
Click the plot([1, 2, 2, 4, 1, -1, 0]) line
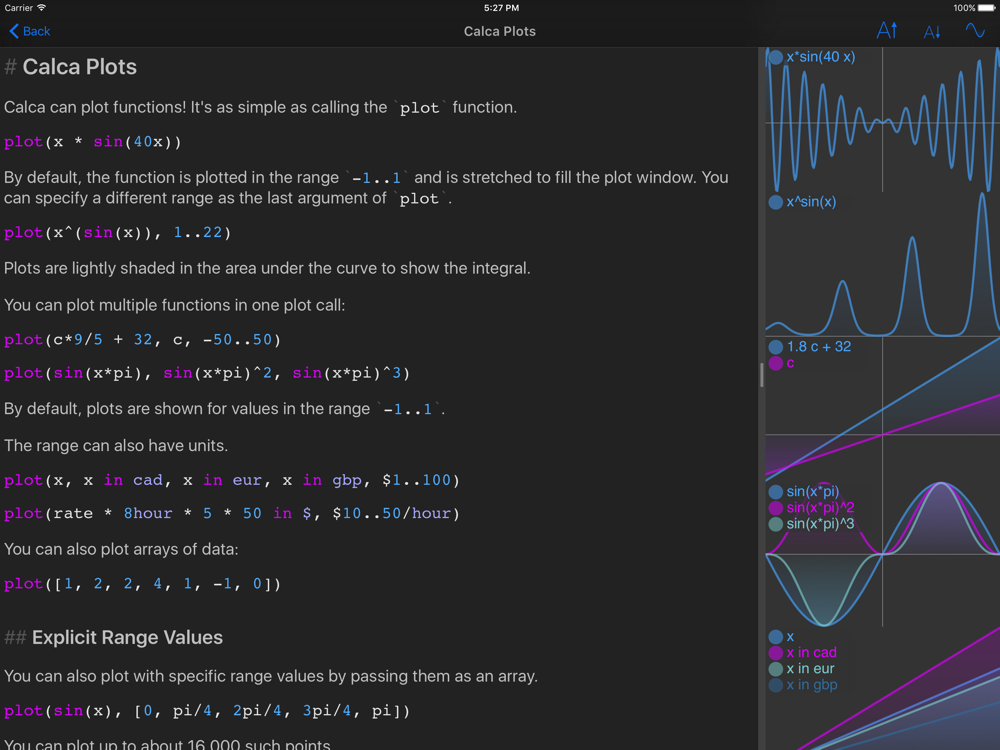click(x=142, y=584)
